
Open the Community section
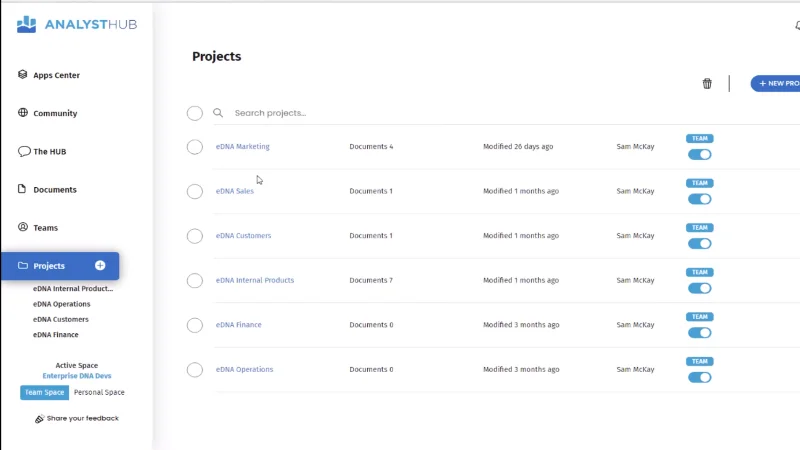tap(55, 113)
